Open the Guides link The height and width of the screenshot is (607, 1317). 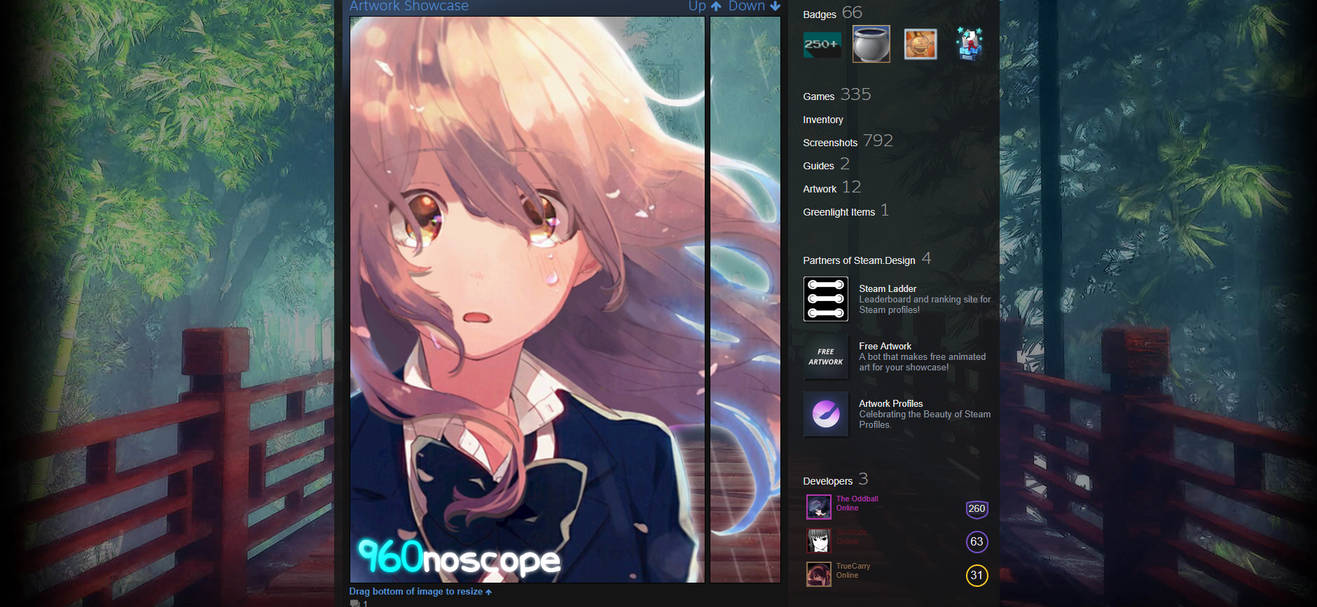click(x=819, y=166)
